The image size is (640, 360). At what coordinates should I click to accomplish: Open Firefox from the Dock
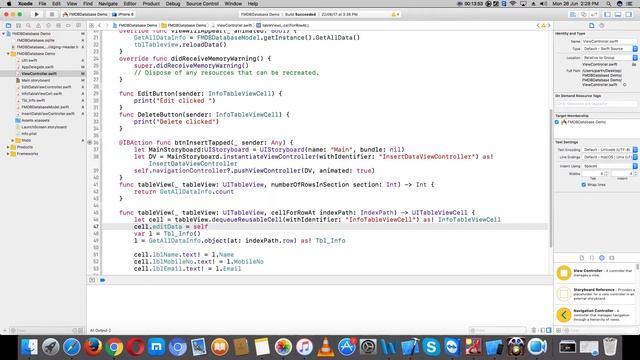pyautogui.click(x=93, y=347)
